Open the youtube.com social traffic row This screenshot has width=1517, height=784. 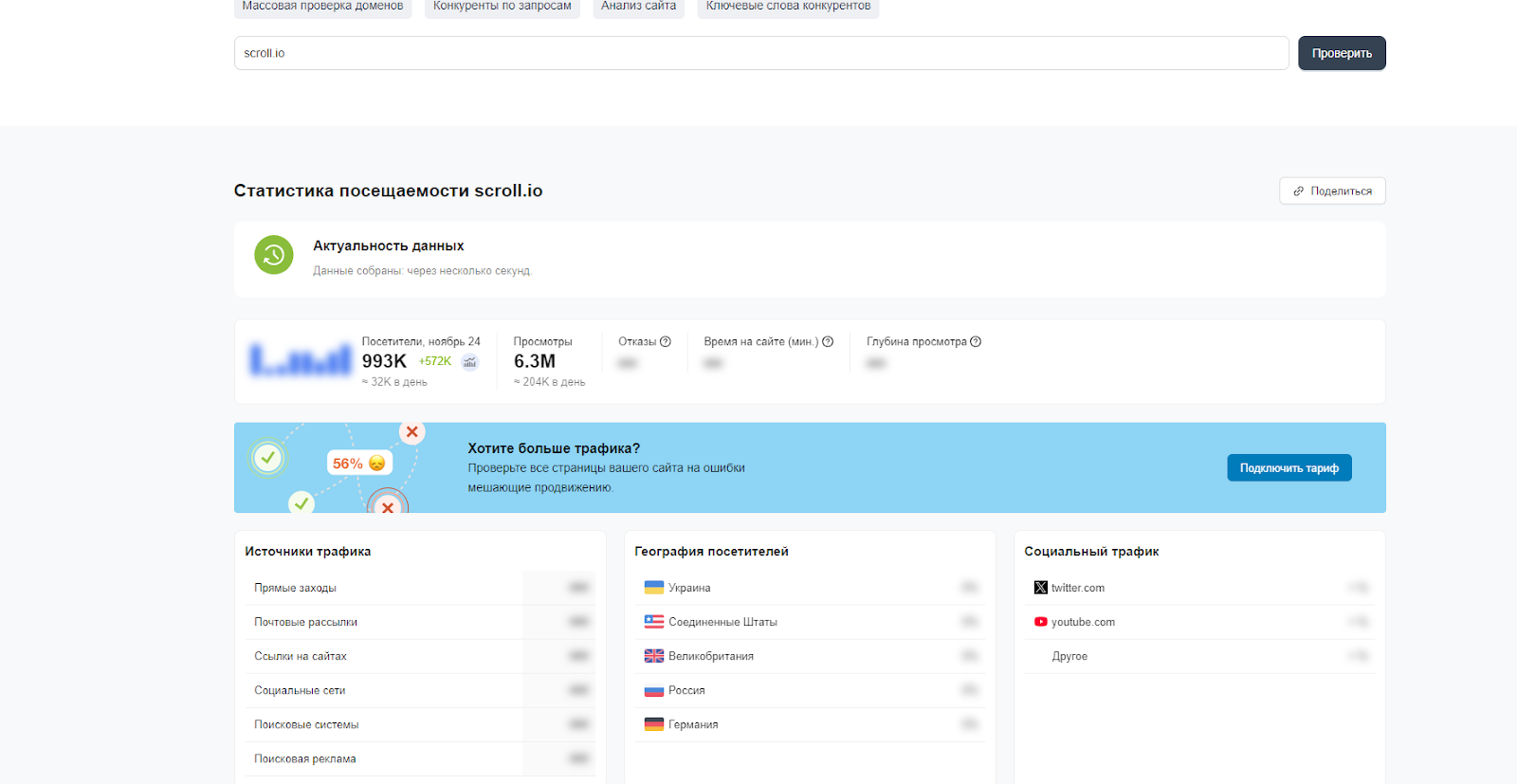click(1199, 622)
